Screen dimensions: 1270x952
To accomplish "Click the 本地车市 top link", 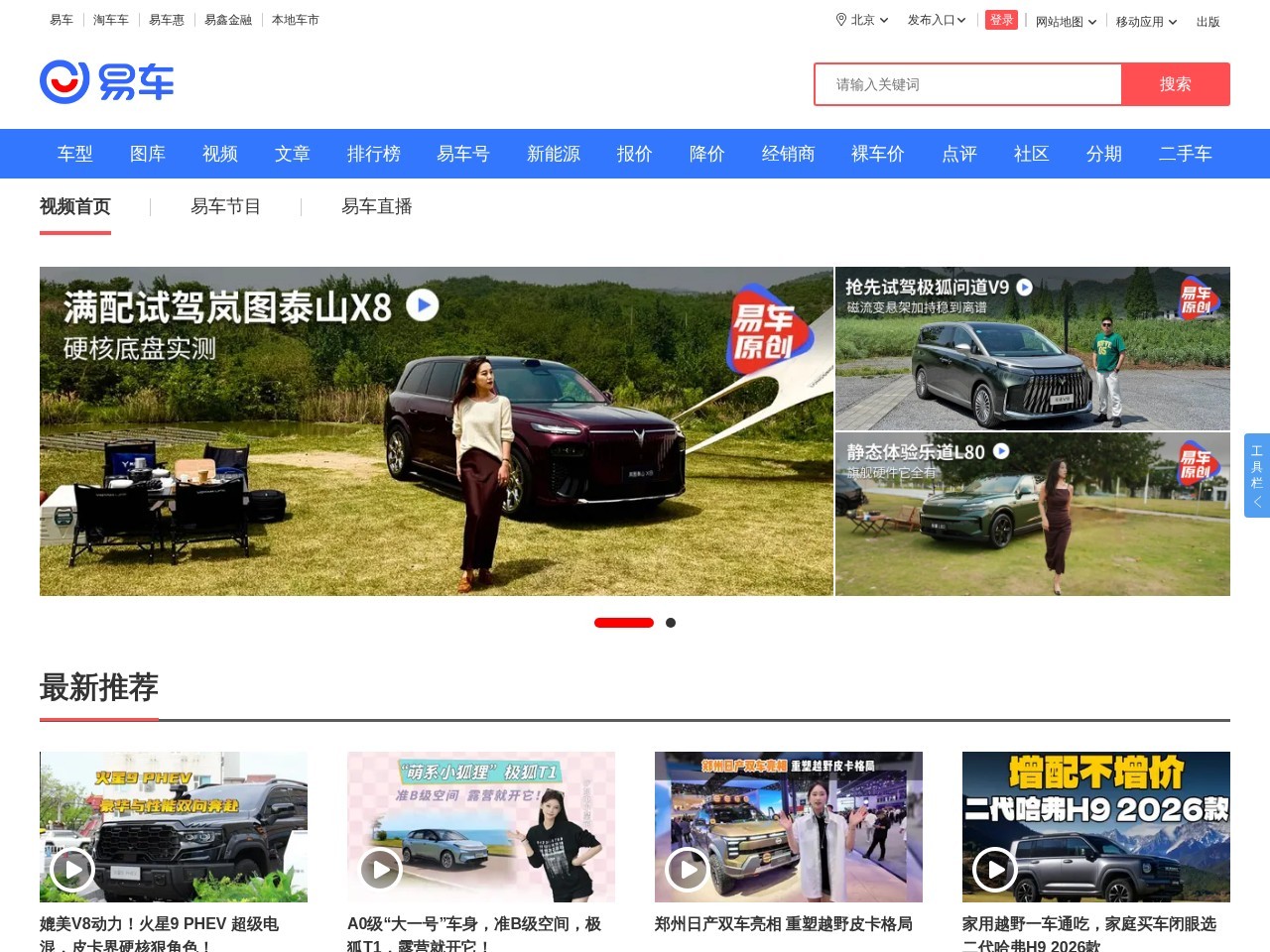I will (x=296, y=20).
